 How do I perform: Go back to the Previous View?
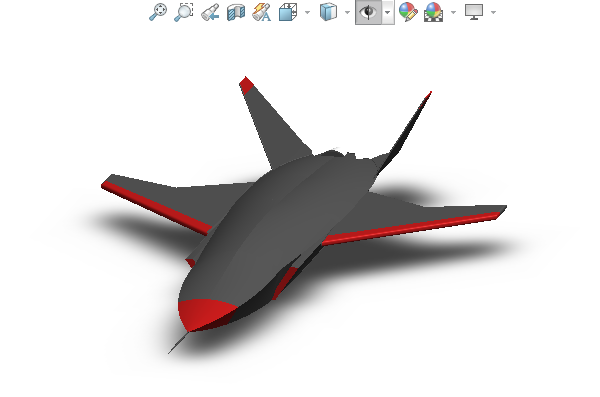tap(210, 12)
